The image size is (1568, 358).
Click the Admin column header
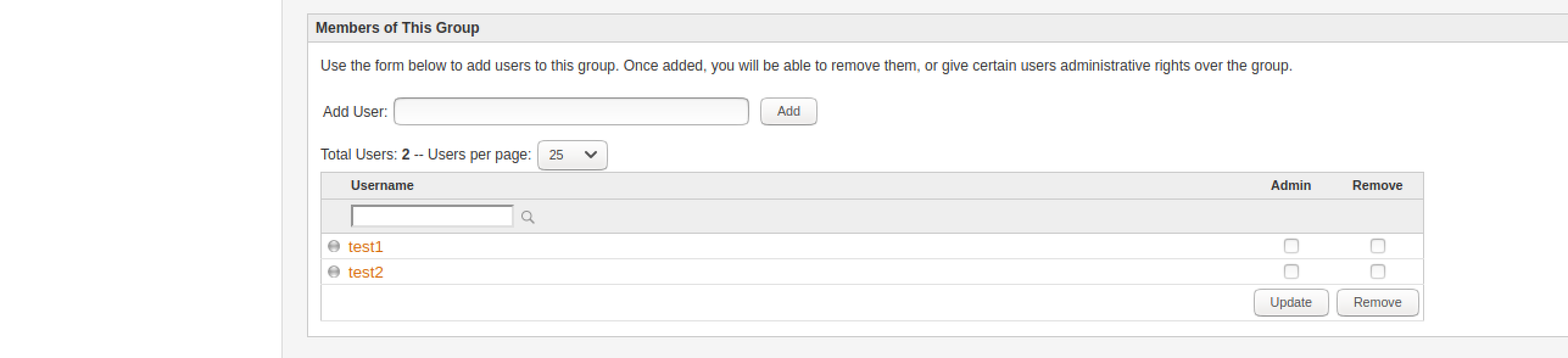pyautogui.click(x=1291, y=186)
